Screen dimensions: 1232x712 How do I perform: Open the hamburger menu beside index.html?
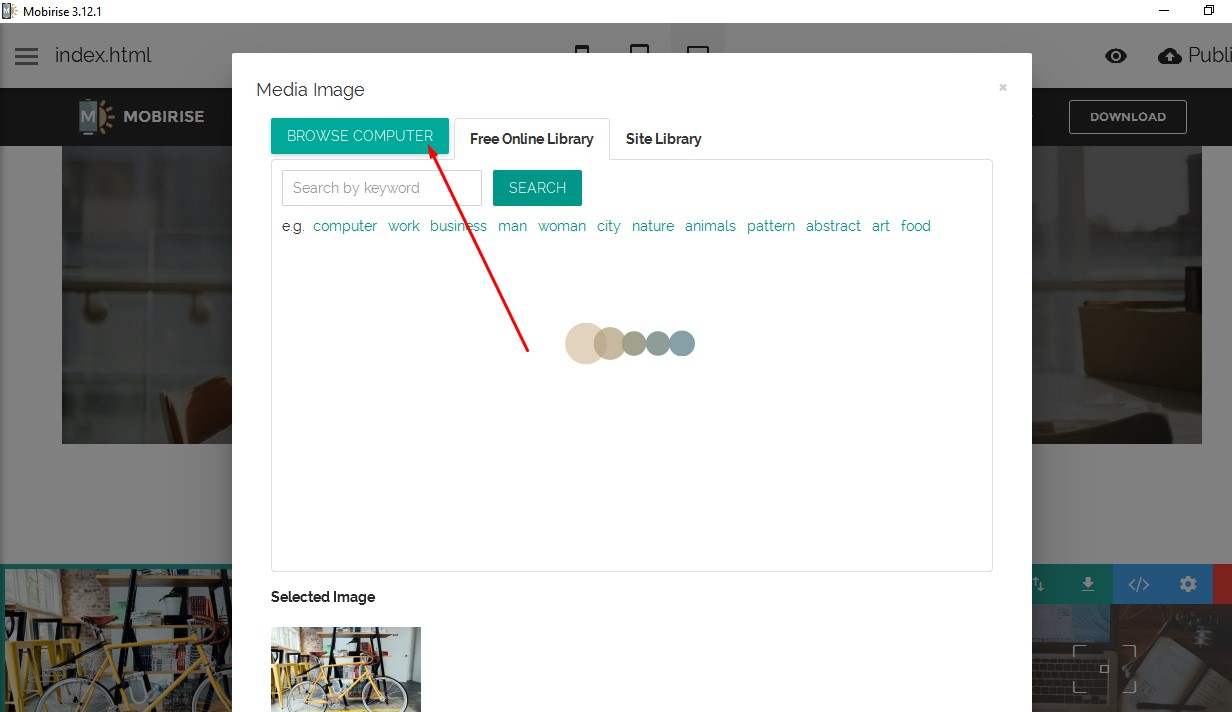(26, 56)
